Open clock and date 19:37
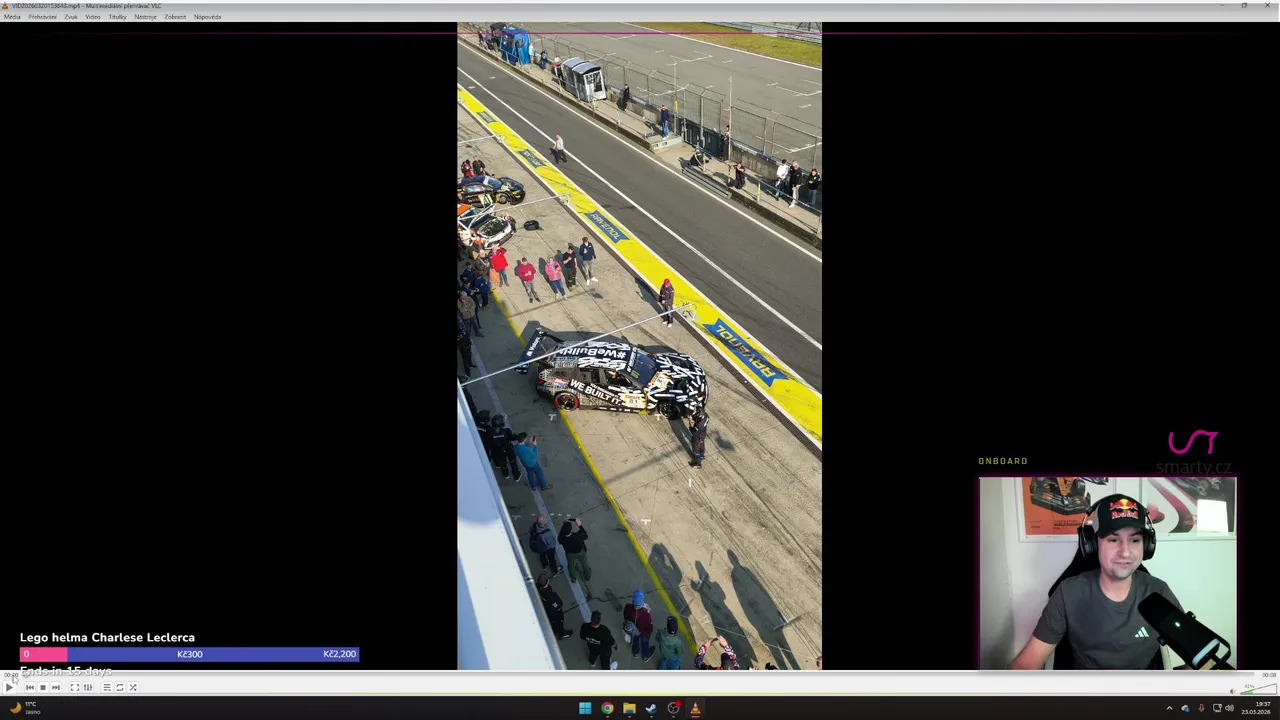The height and width of the screenshot is (720, 1280). point(1257,708)
